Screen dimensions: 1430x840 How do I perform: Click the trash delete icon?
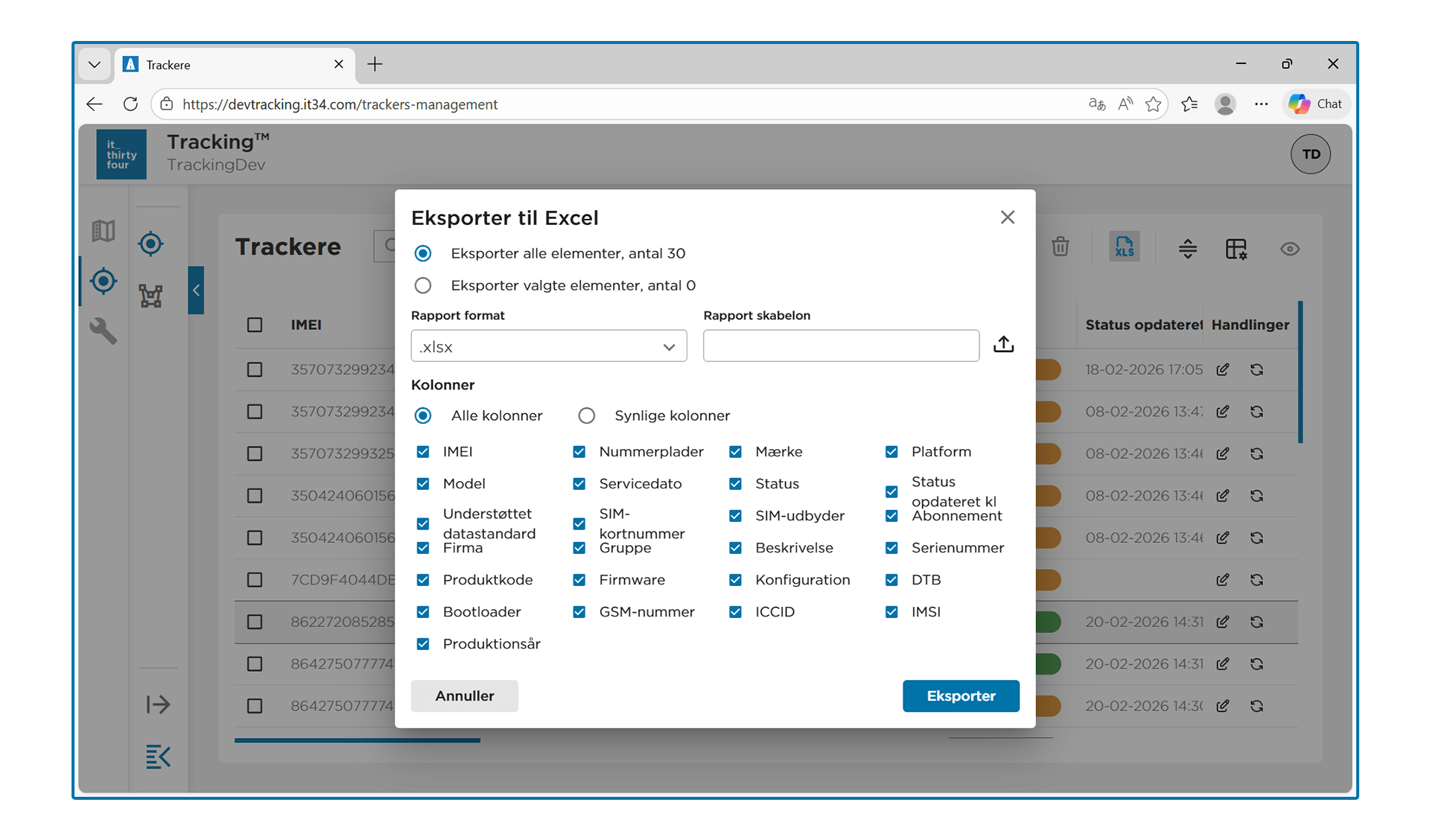point(1060,247)
